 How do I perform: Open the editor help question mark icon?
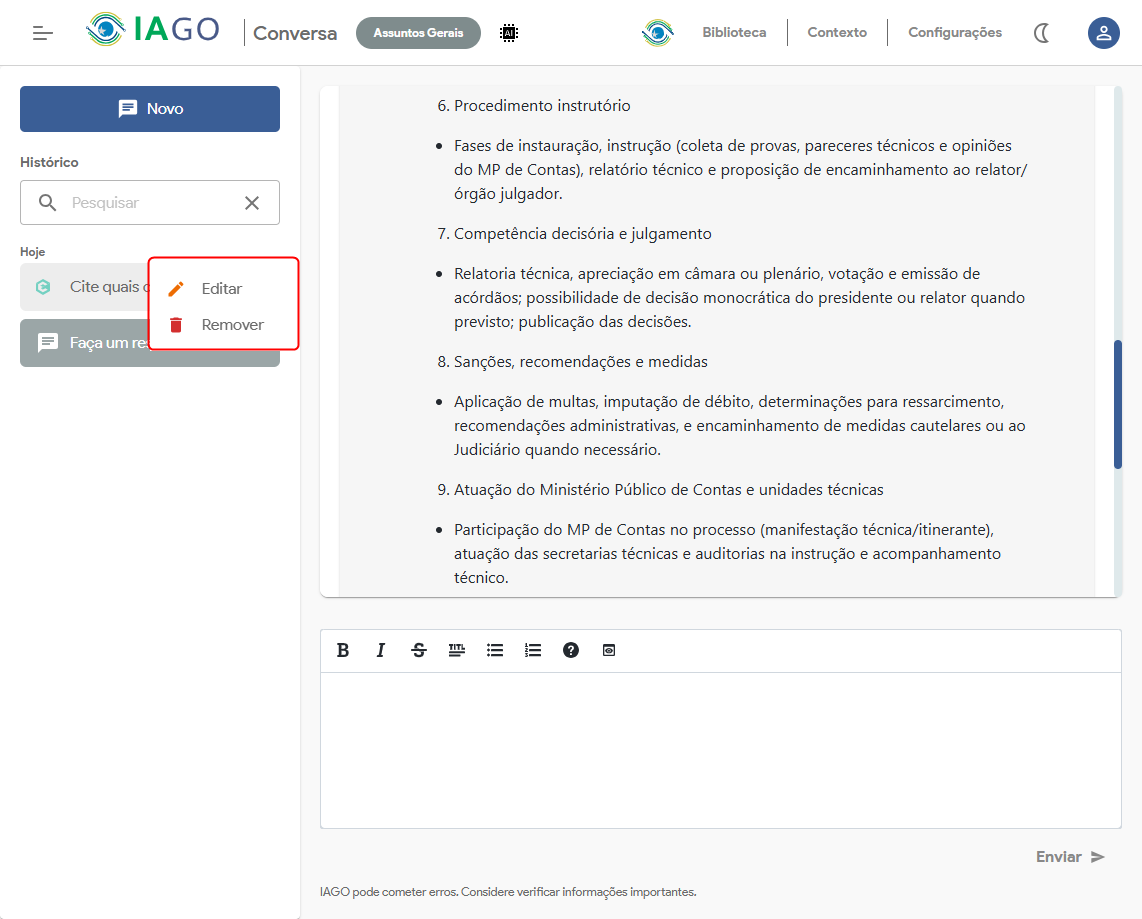click(571, 650)
